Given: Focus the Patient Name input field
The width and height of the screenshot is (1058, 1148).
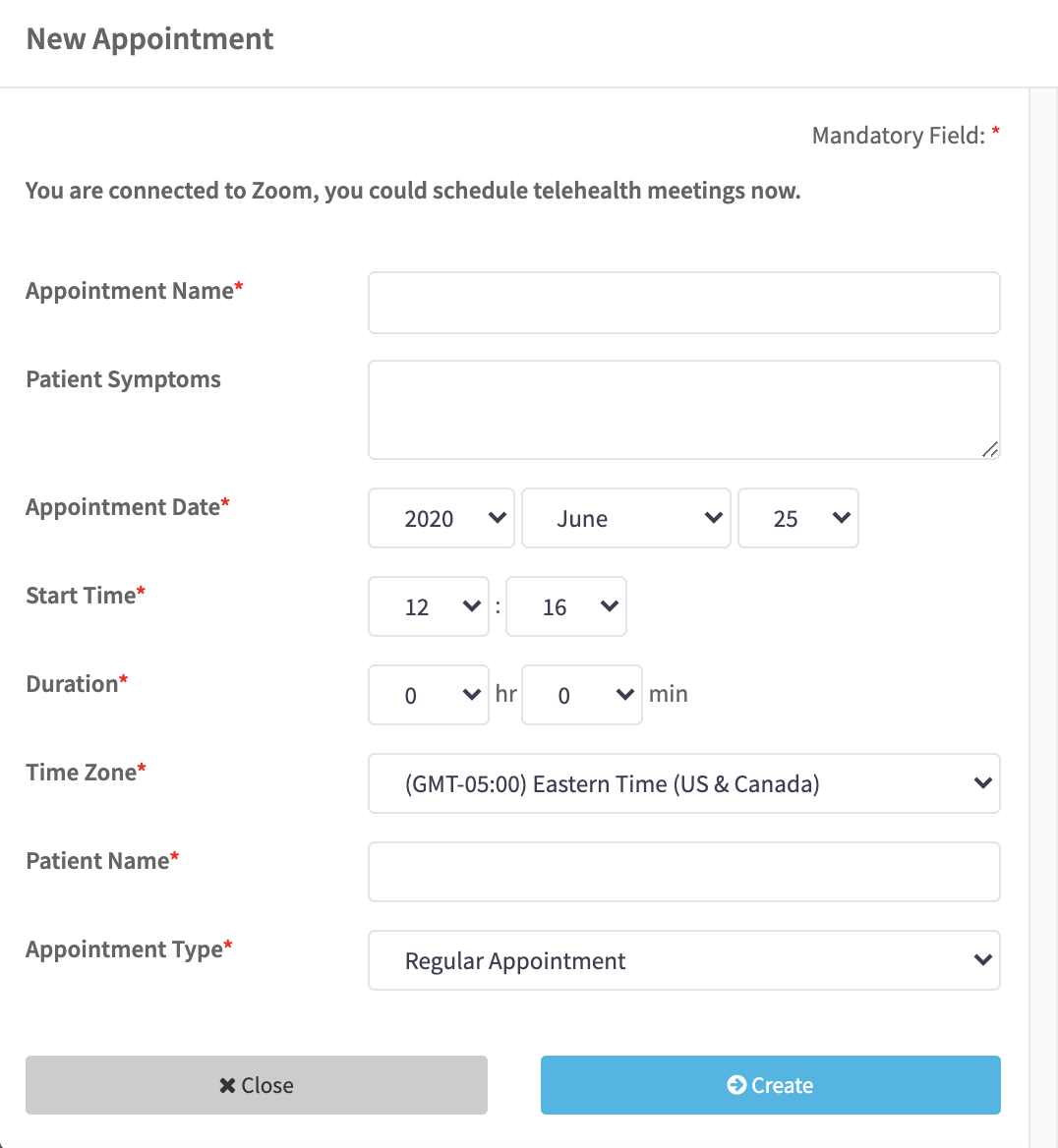Looking at the screenshot, I should pyautogui.click(x=684, y=872).
